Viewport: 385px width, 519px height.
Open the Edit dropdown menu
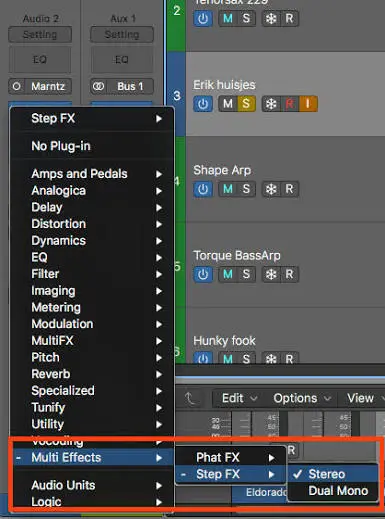coord(240,398)
